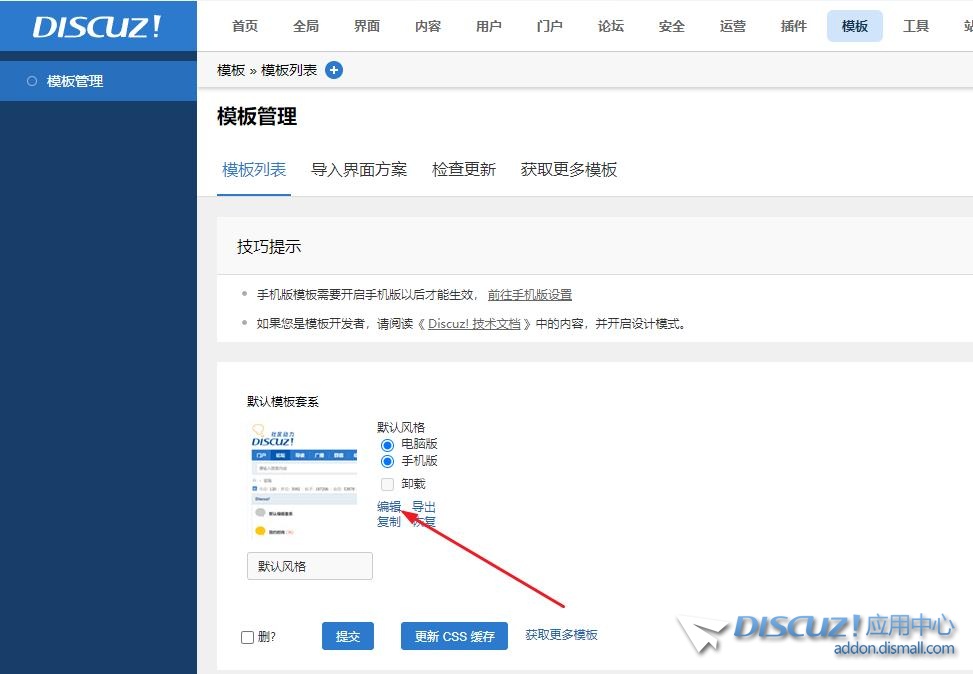Follow the 前往手机版设置 link
The height and width of the screenshot is (674, 973).
(530, 295)
